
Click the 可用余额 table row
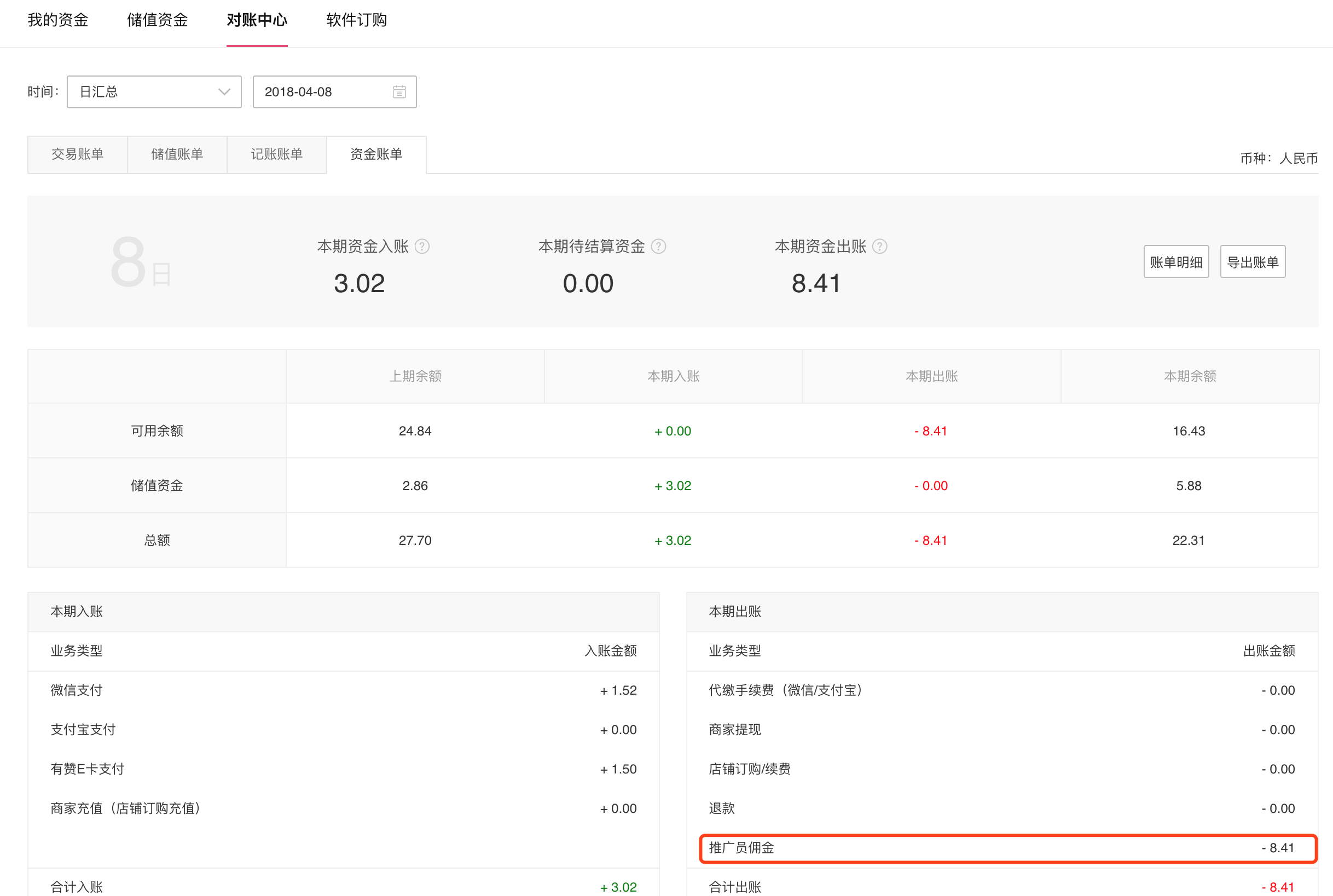tap(157, 431)
